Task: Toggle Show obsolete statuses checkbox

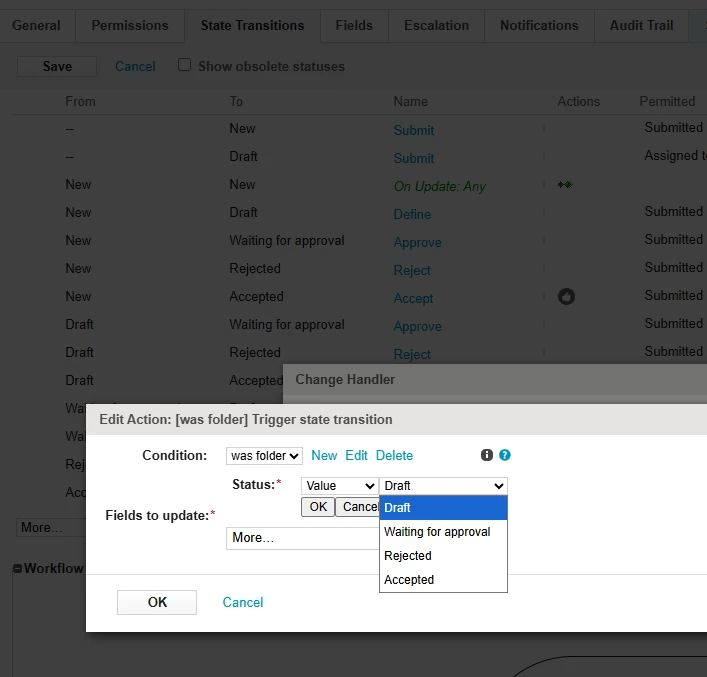Action: [184, 65]
